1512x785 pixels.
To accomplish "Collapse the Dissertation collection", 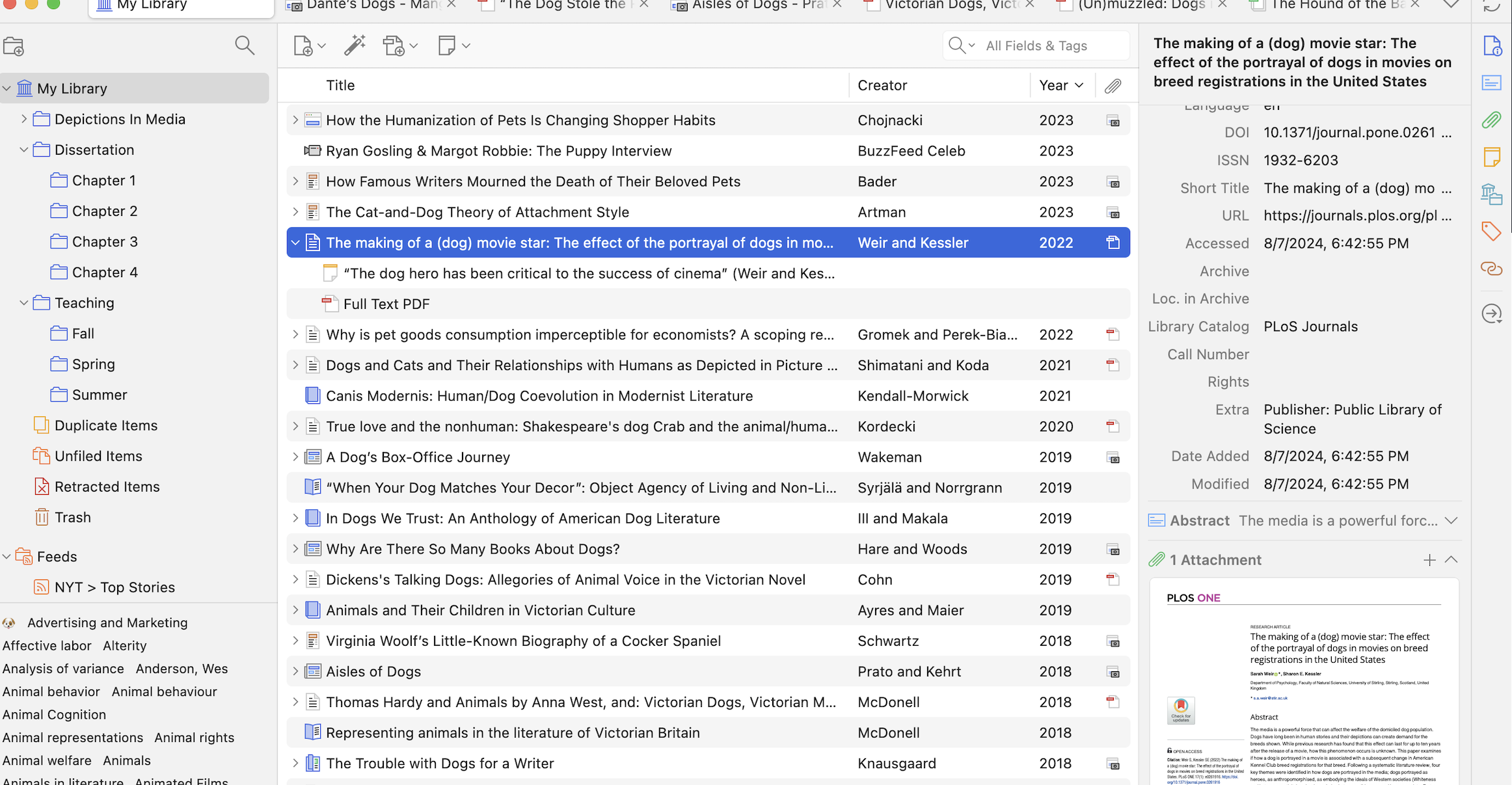I will tap(24, 150).
